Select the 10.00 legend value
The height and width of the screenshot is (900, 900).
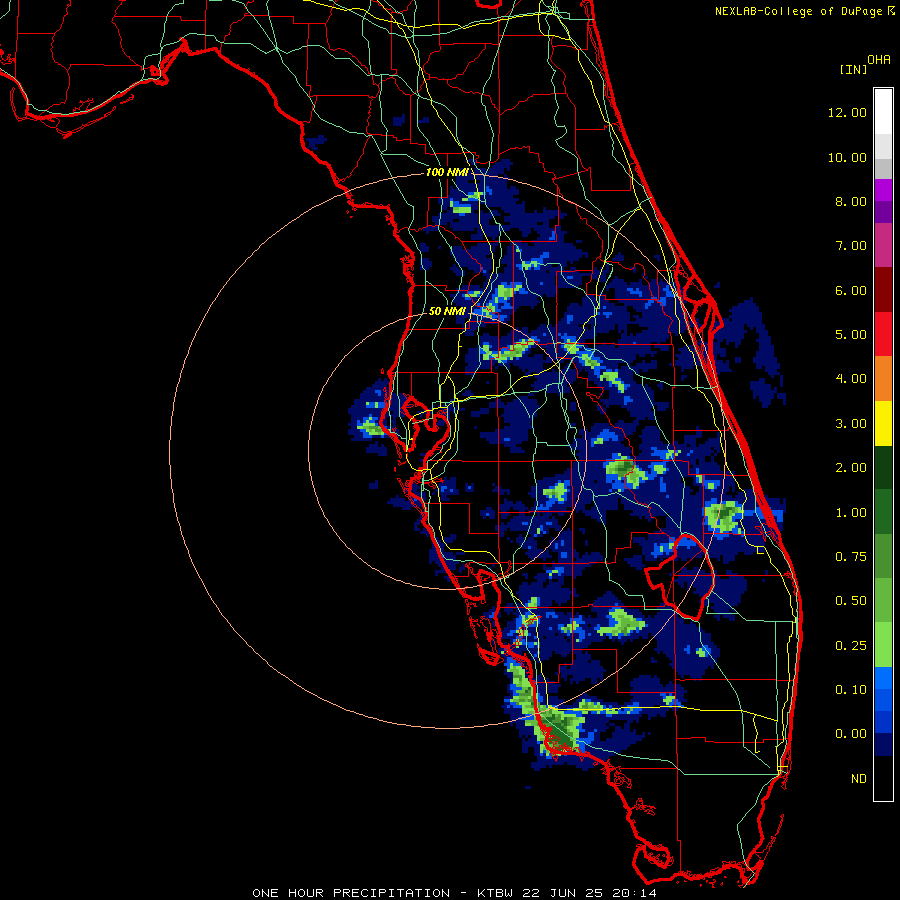coord(847,157)
